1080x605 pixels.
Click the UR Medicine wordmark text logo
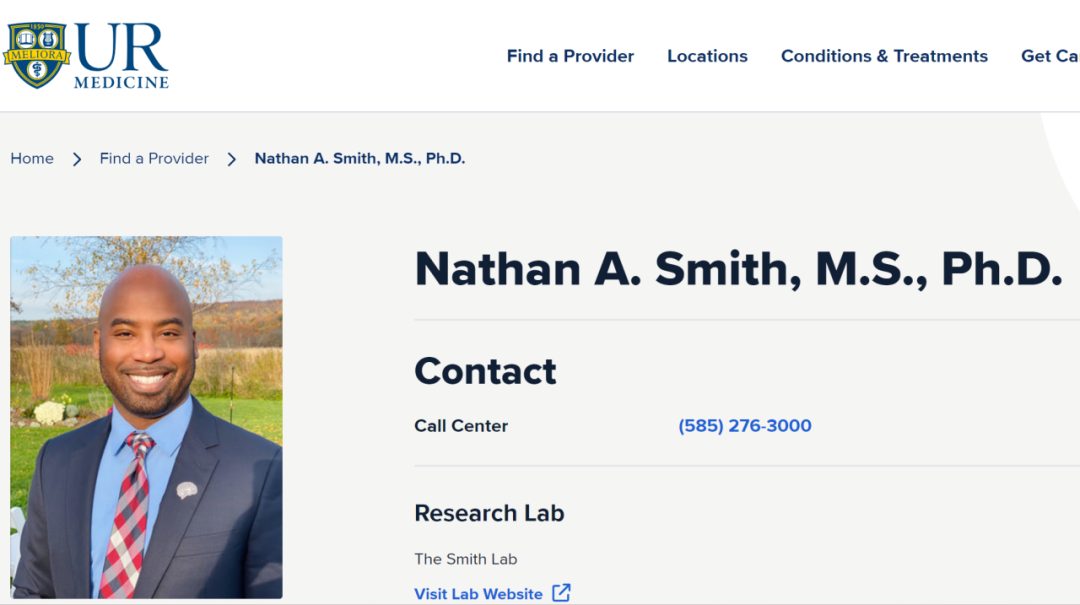coord(121,56)
